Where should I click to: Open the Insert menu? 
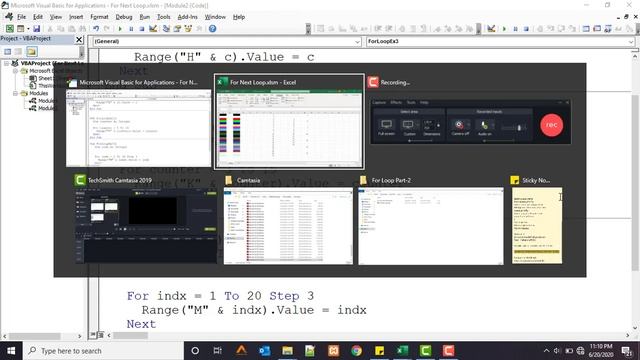(x=76, y=17)
